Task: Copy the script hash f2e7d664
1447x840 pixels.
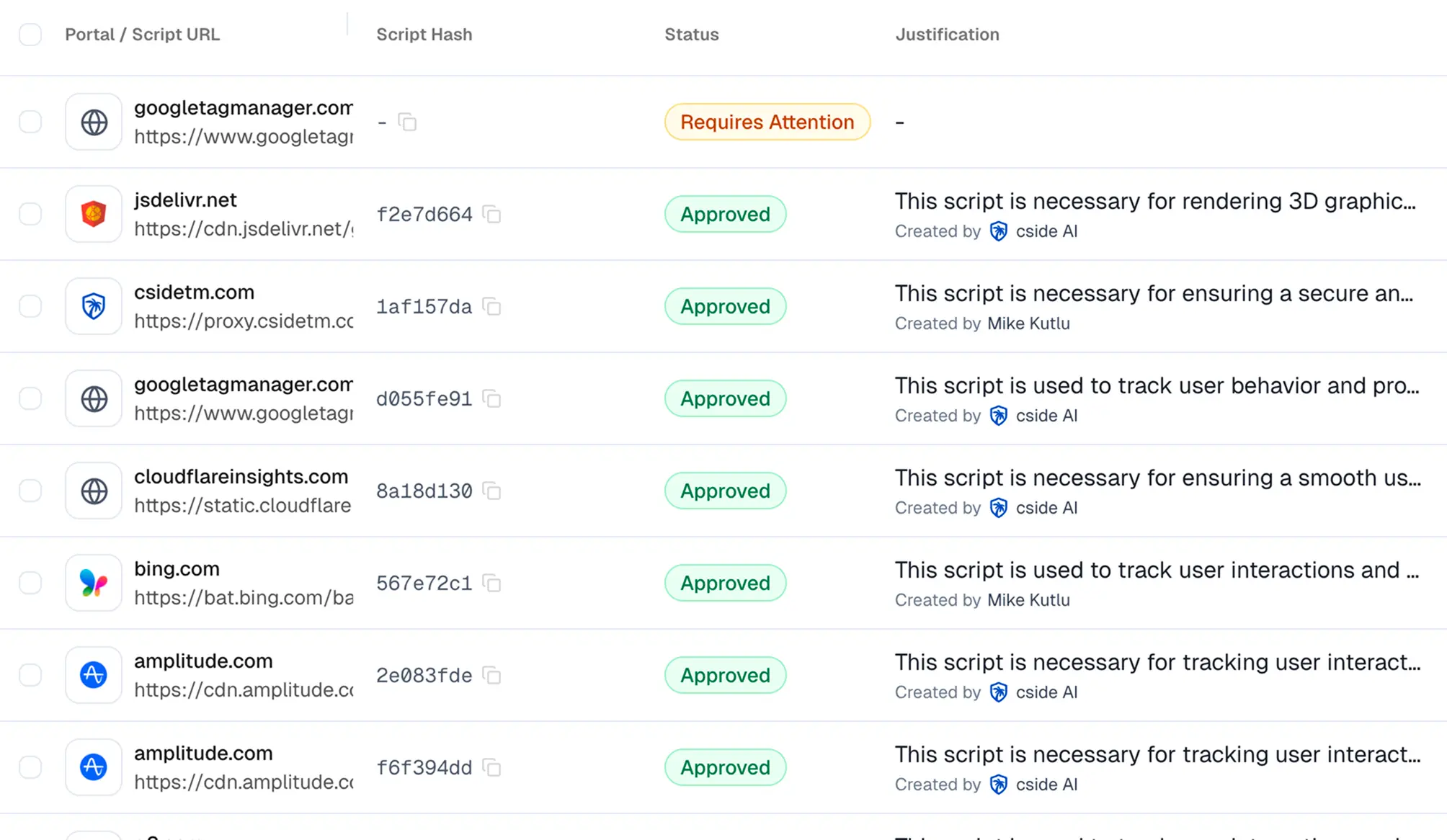Action: pos(493,214)
